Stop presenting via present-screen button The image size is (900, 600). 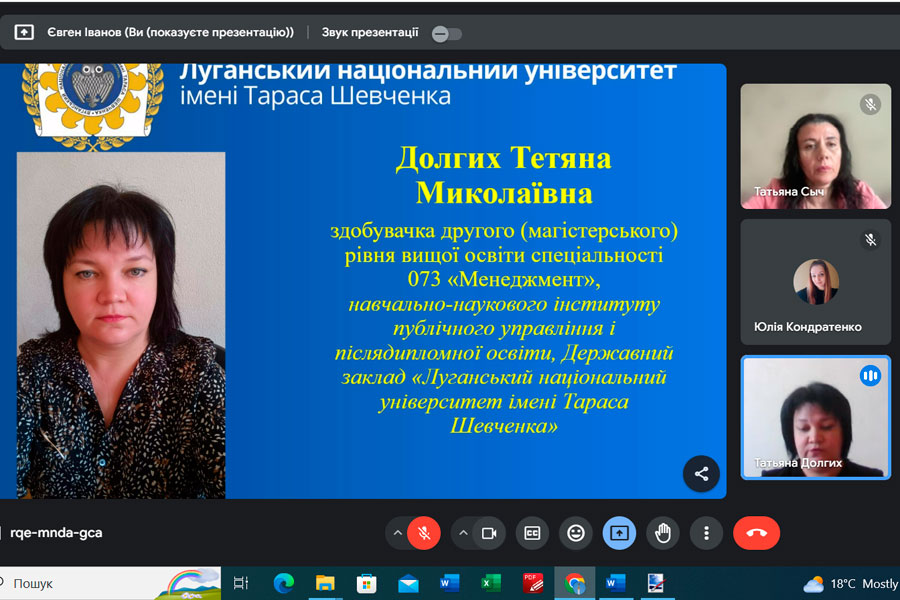point(619,533)
